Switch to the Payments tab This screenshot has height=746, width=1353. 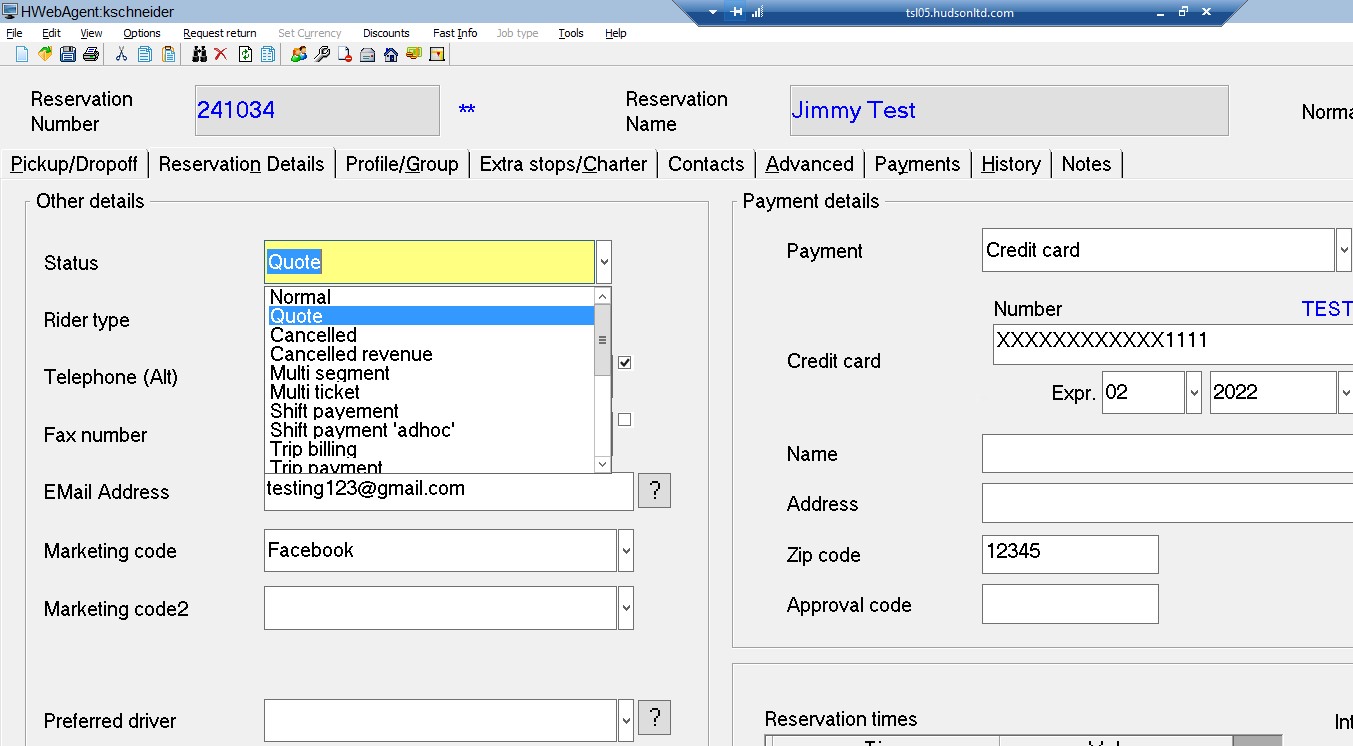click(917, 164)
